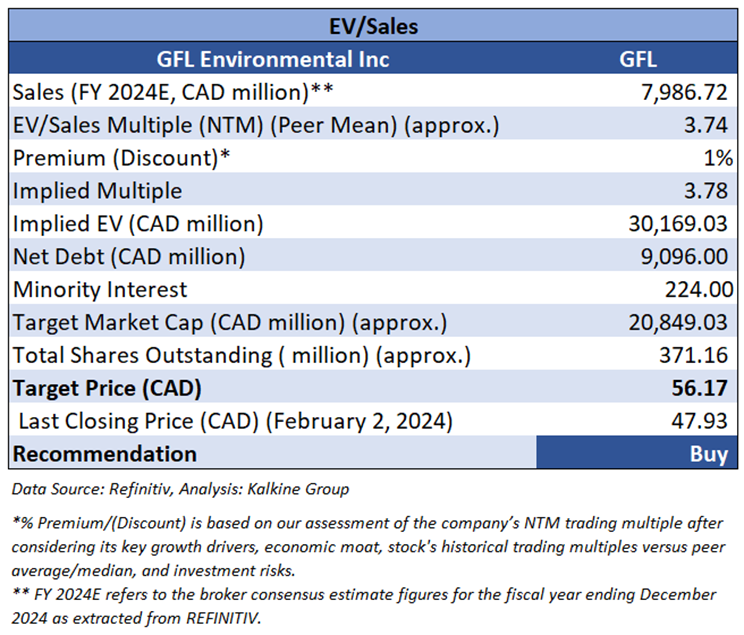Select the net debt value 9,096.00
Screen dimensions: 744x635
point(684,257)
